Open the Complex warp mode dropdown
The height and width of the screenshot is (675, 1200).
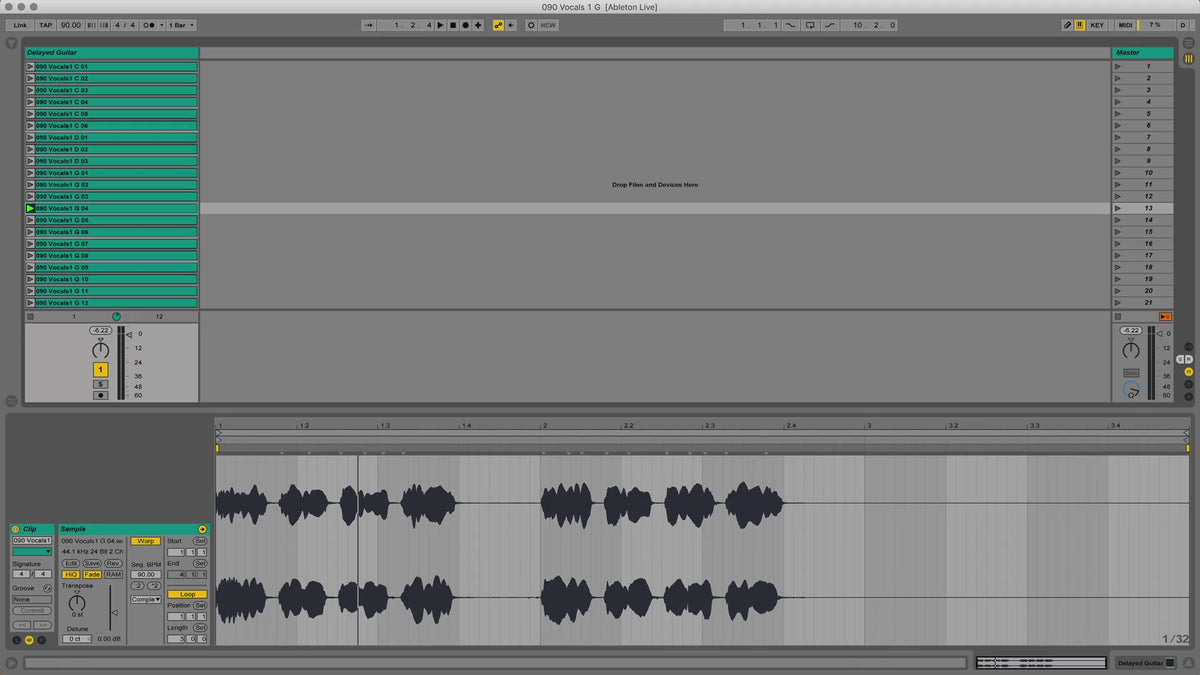click(x=145, y=599)
